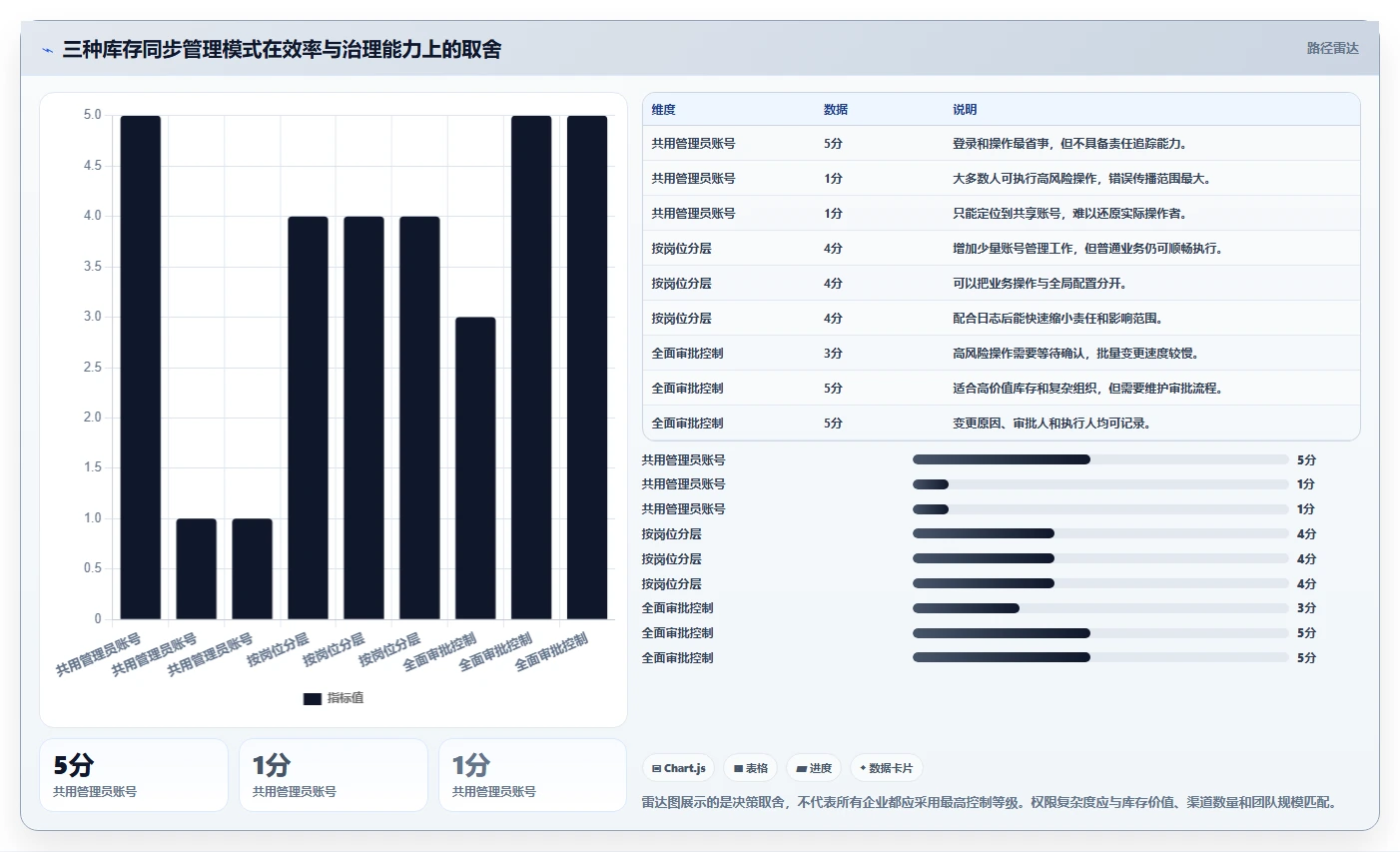Click the 路径雷达 label in the header

point(1333,48)
